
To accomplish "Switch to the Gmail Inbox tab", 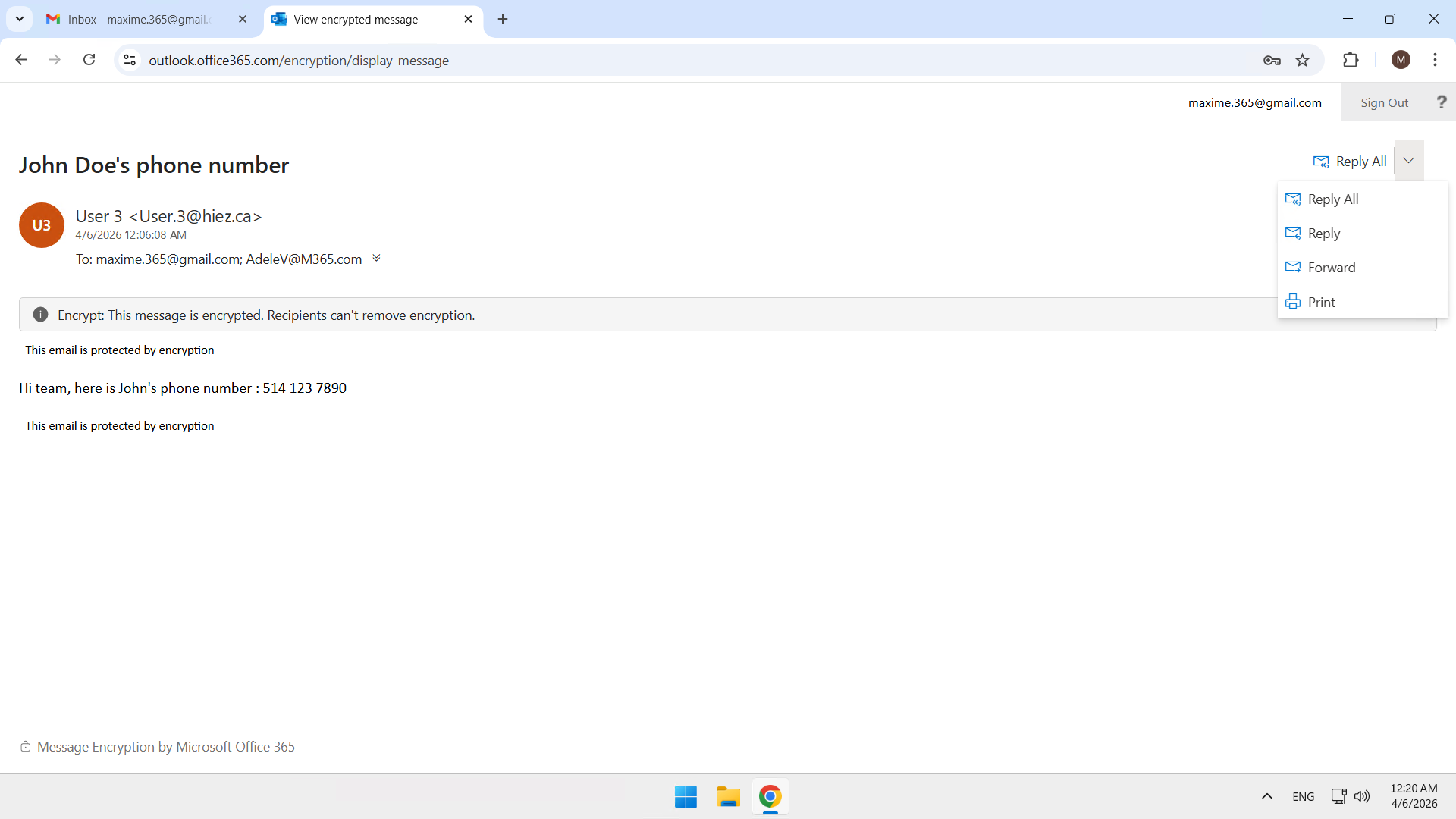I will (140, 20).
